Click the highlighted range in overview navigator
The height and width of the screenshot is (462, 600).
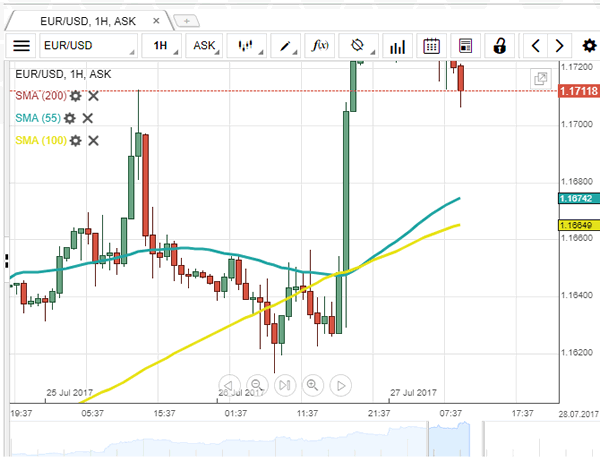449,439
